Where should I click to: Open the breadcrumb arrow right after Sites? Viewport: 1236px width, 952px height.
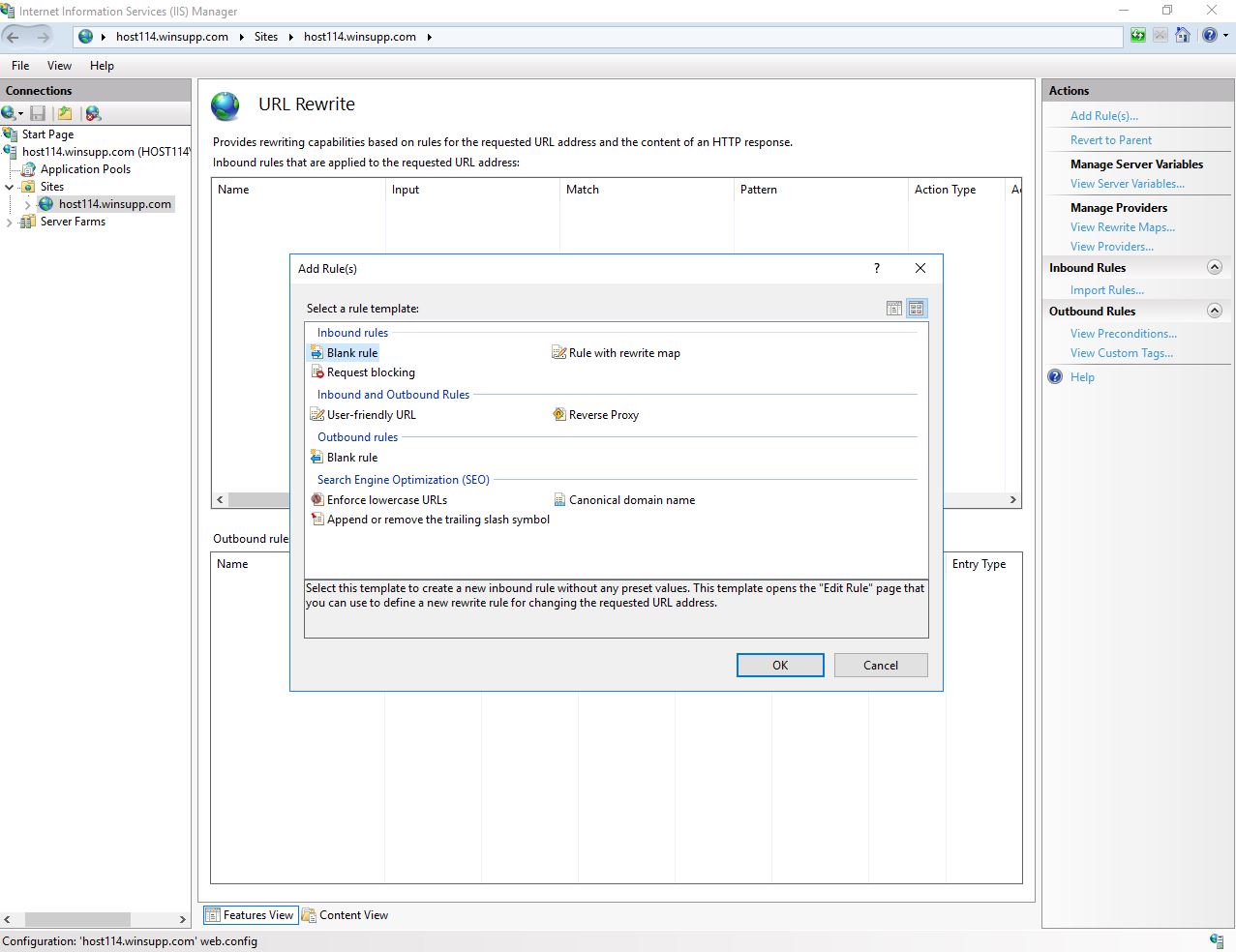click(290, 37)
